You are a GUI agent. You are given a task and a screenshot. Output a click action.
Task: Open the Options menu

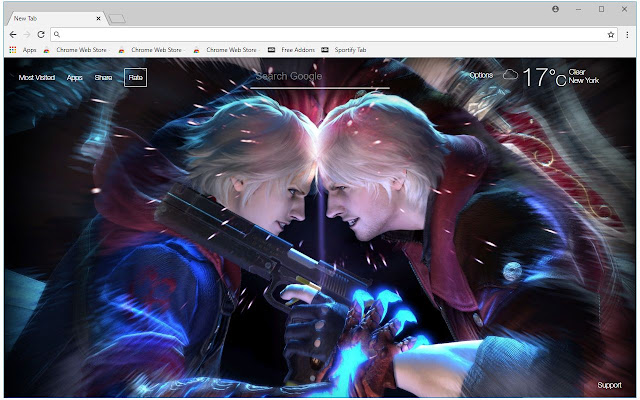481,75
